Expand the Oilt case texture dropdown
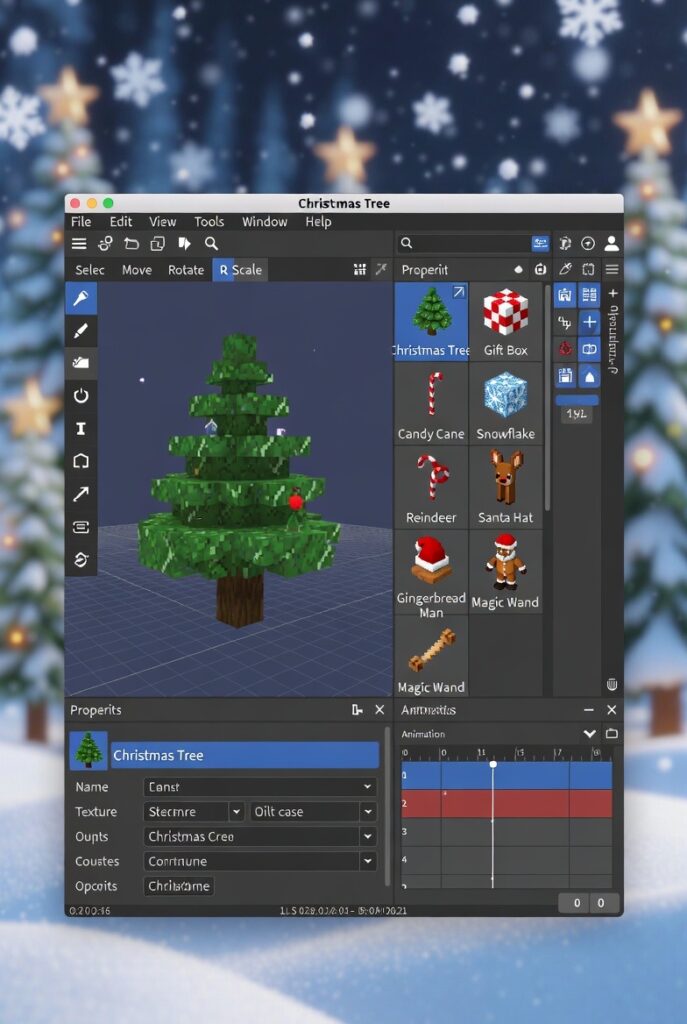Image resolution: width=687 pixels, height=1024 pixels. coord(312,812)
